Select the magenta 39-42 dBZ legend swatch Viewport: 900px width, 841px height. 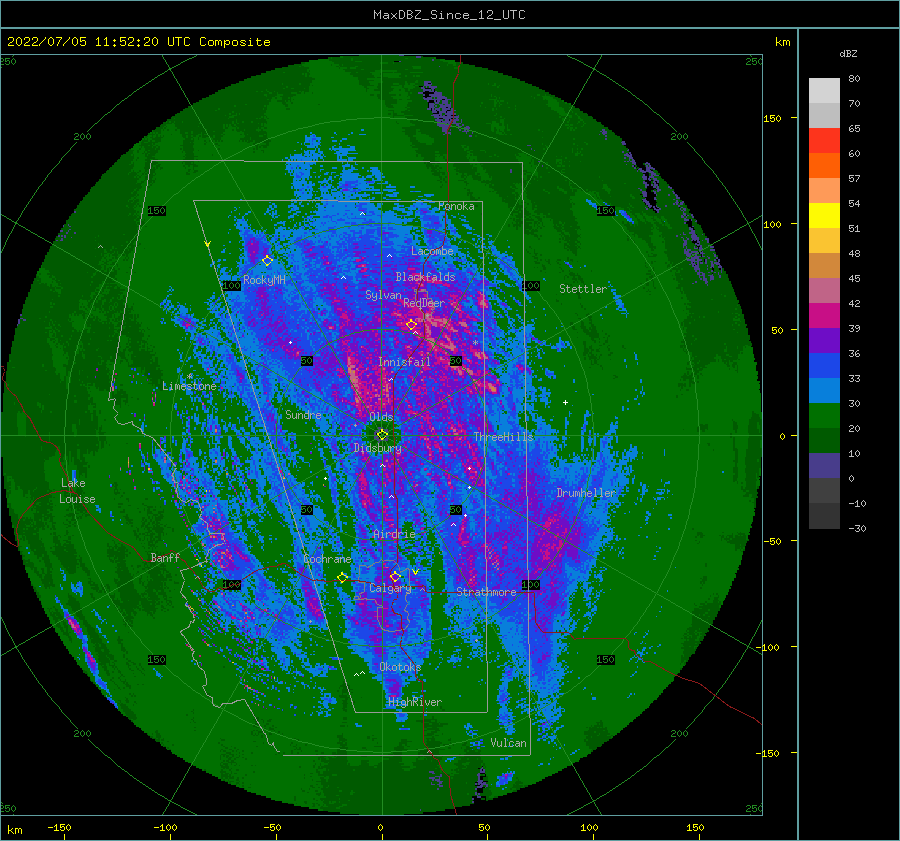click(824, 315)
